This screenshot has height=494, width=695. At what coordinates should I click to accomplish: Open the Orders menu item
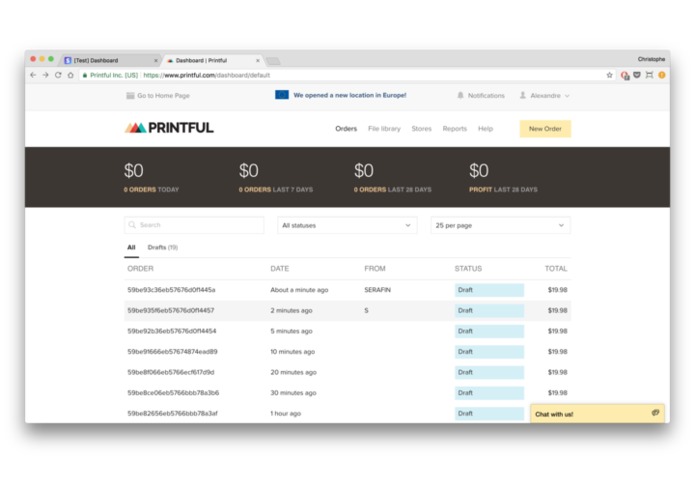[346, 129]
